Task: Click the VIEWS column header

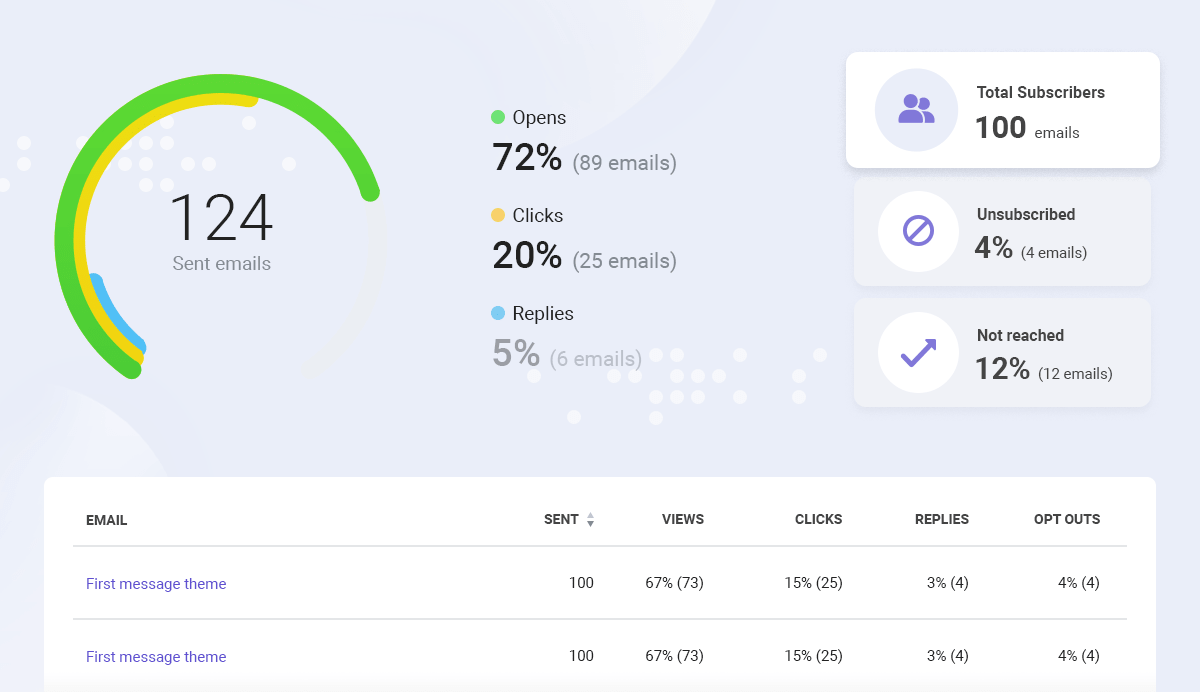Action: [682, 519]
